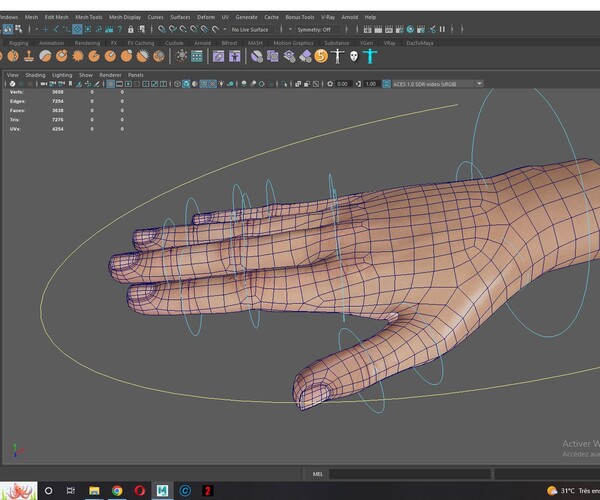
Task: Click the No Live Surface field
Action: coord(252,29)
